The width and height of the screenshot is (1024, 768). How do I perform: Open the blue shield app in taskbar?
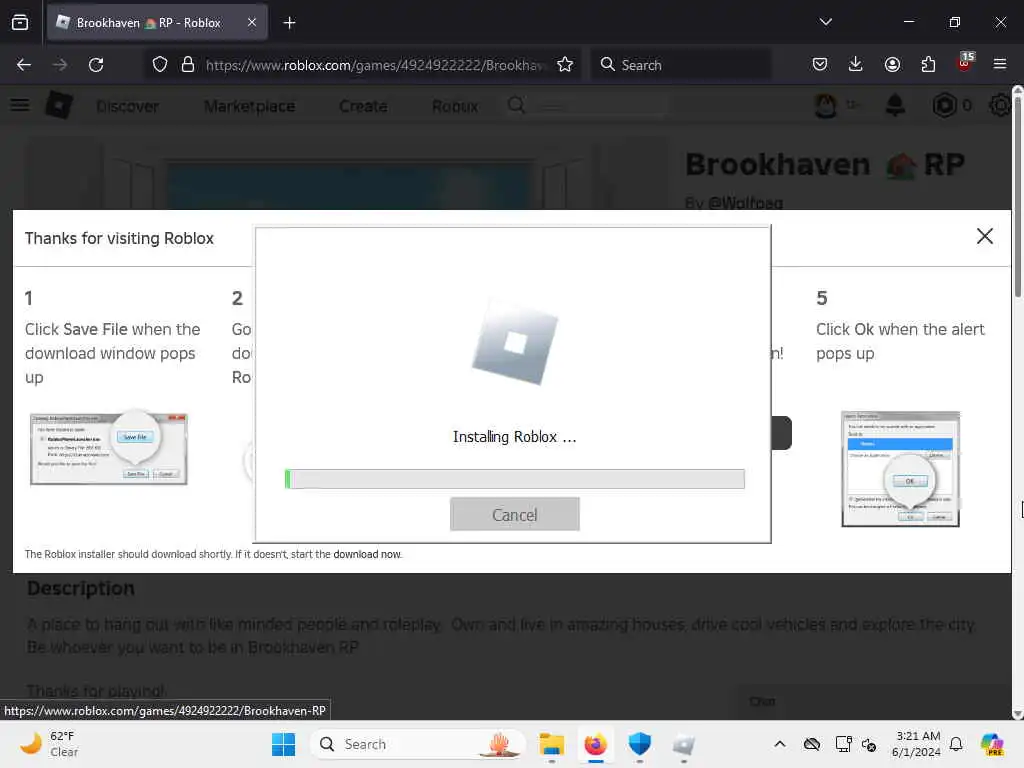pos(639,744)
